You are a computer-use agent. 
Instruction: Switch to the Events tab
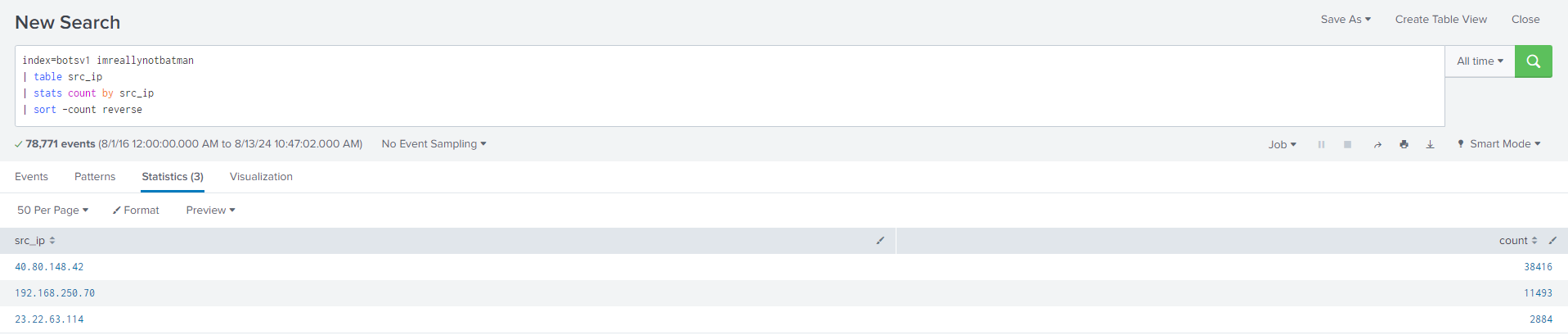click(31, 177)
